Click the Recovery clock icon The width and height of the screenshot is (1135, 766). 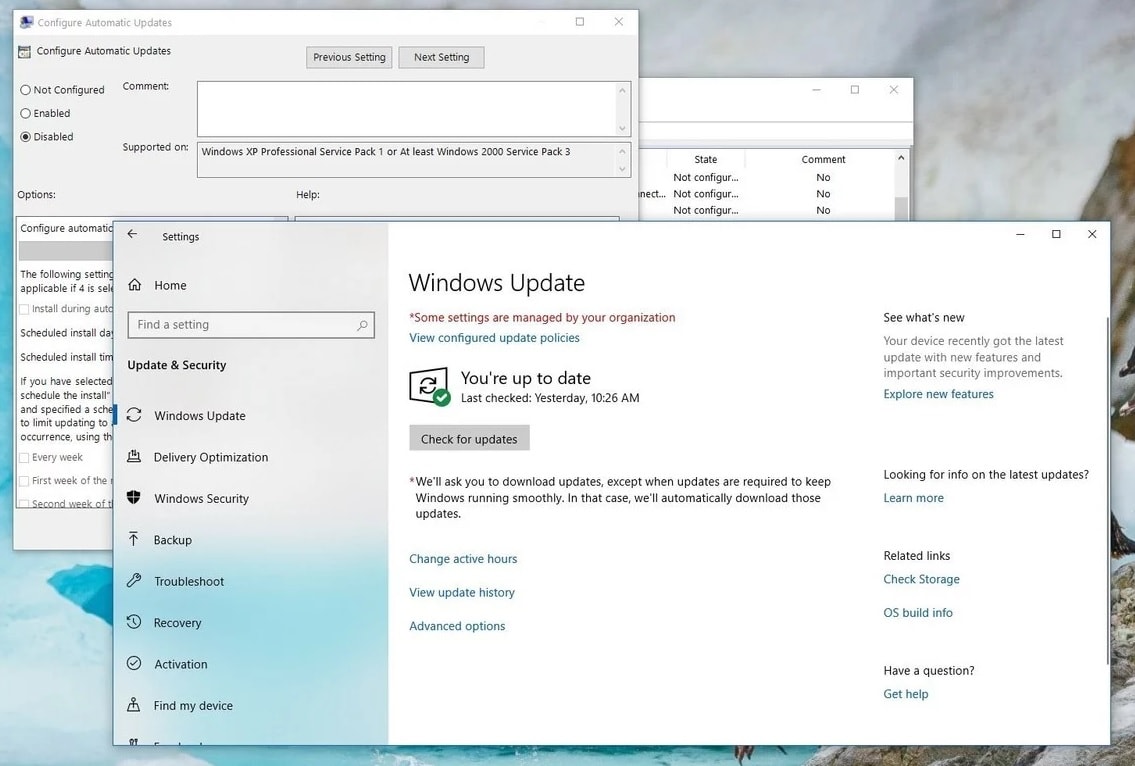(x=134, y=622)
